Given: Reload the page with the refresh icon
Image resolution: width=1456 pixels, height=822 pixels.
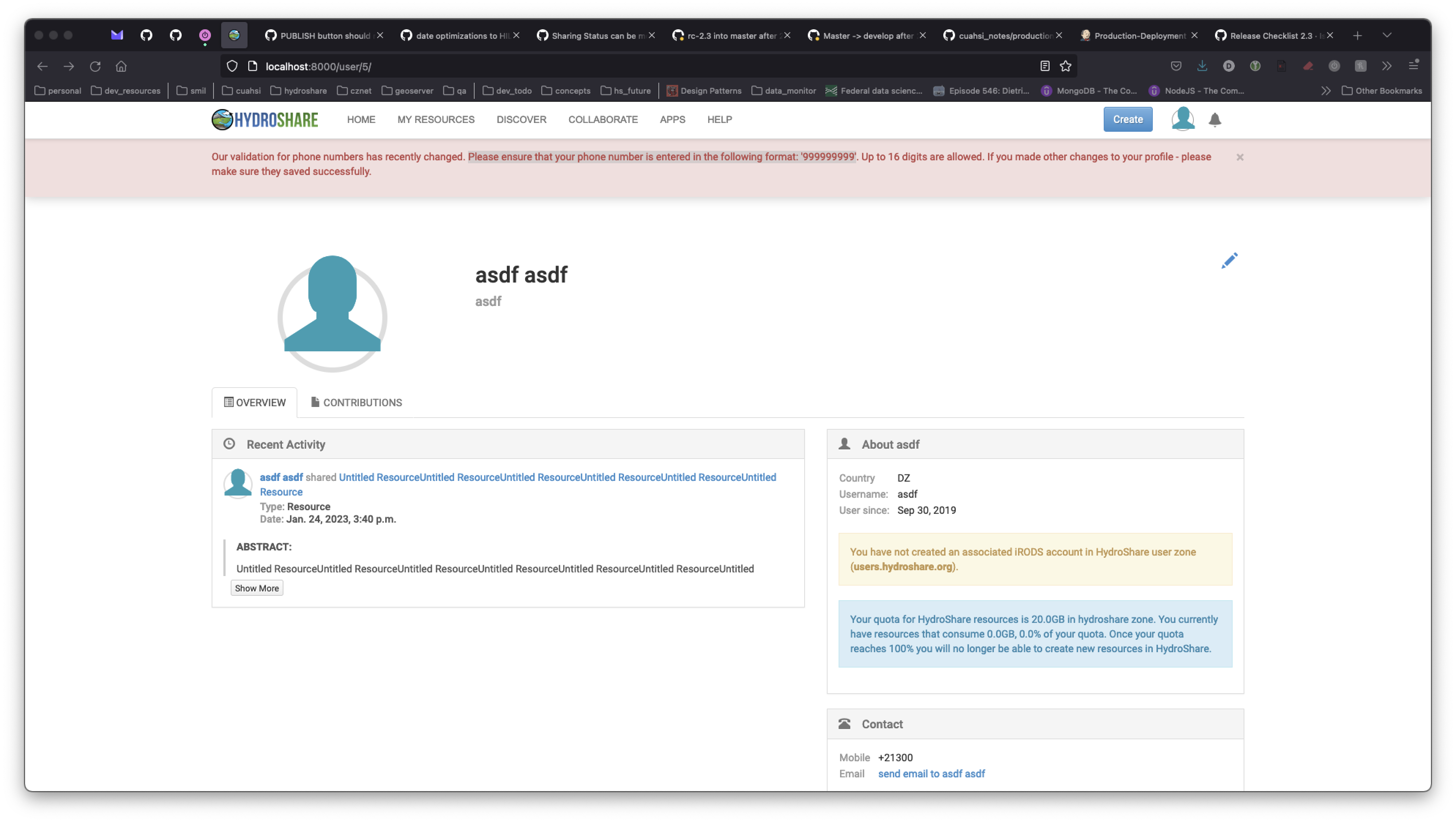Looking at the screenshot, I should click(95, 66).
